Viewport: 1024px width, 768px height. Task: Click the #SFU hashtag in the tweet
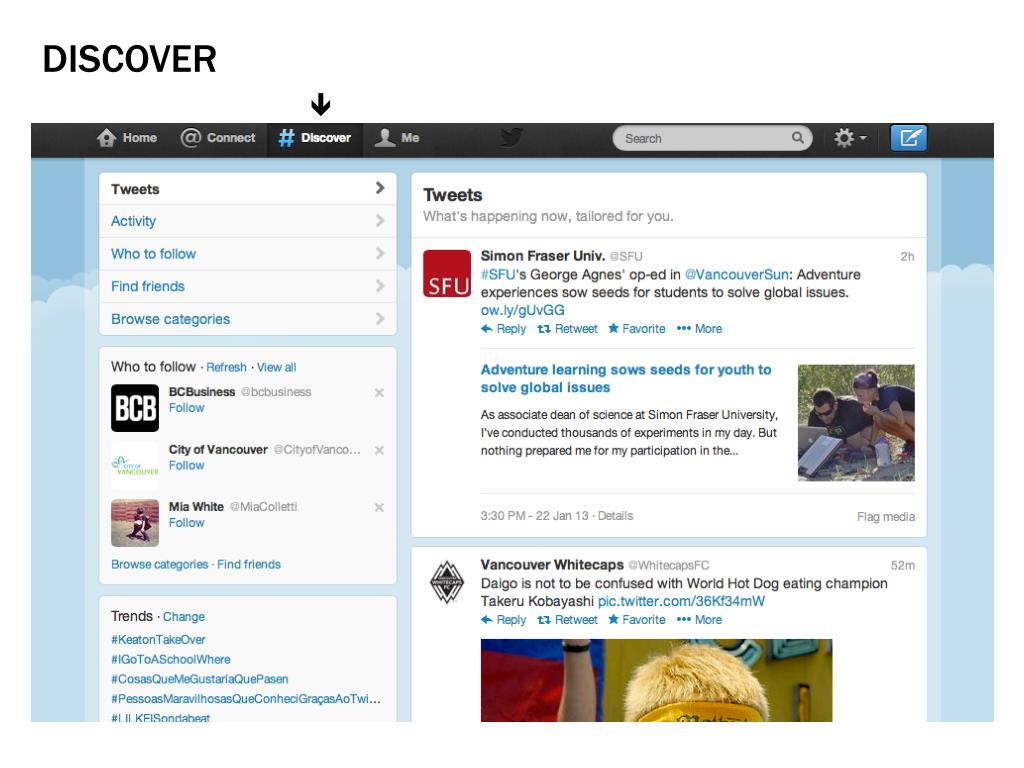[498, 275]
